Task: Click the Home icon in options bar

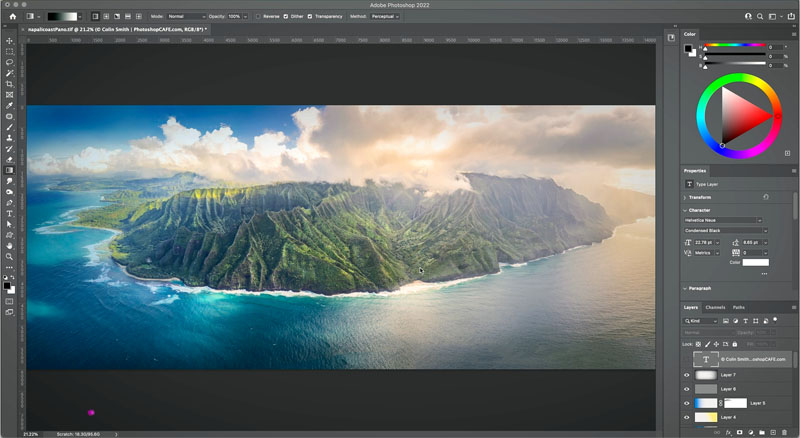Action: coord(13,16)
